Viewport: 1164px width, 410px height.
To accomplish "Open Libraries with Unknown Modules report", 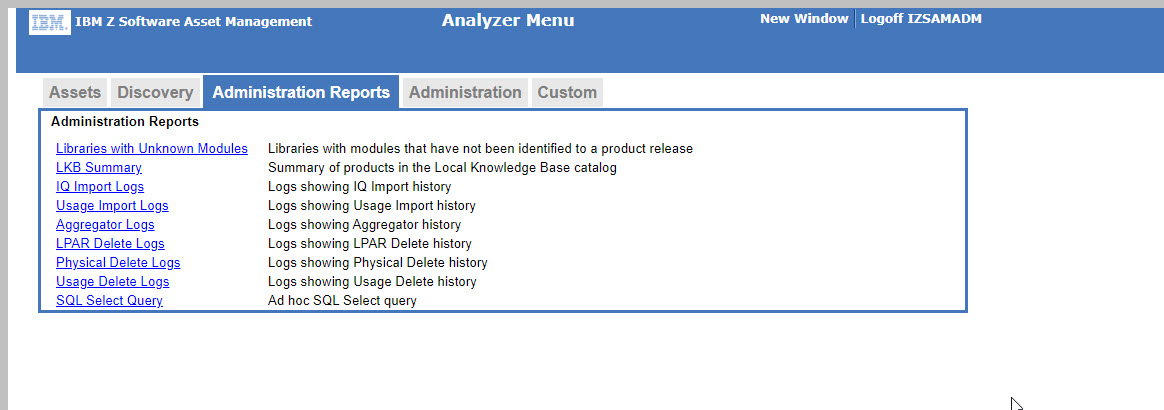I will pos(152,149).
